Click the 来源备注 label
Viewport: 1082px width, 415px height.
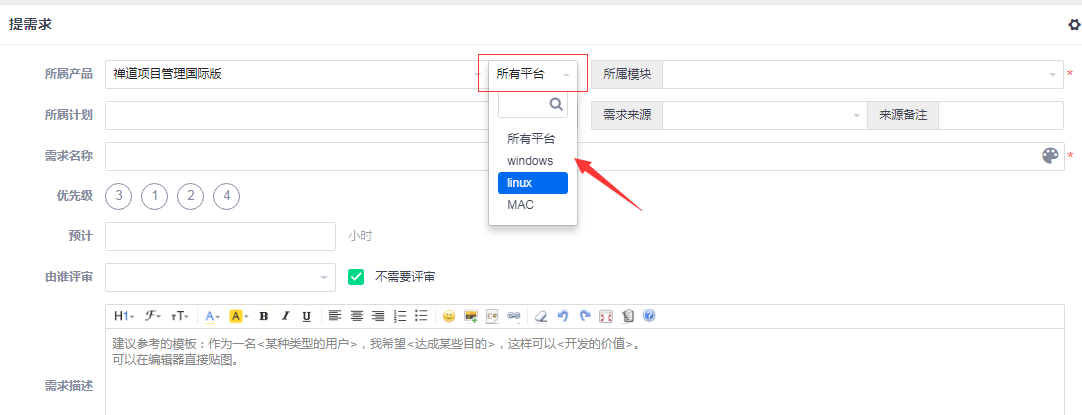click(903, 115)
